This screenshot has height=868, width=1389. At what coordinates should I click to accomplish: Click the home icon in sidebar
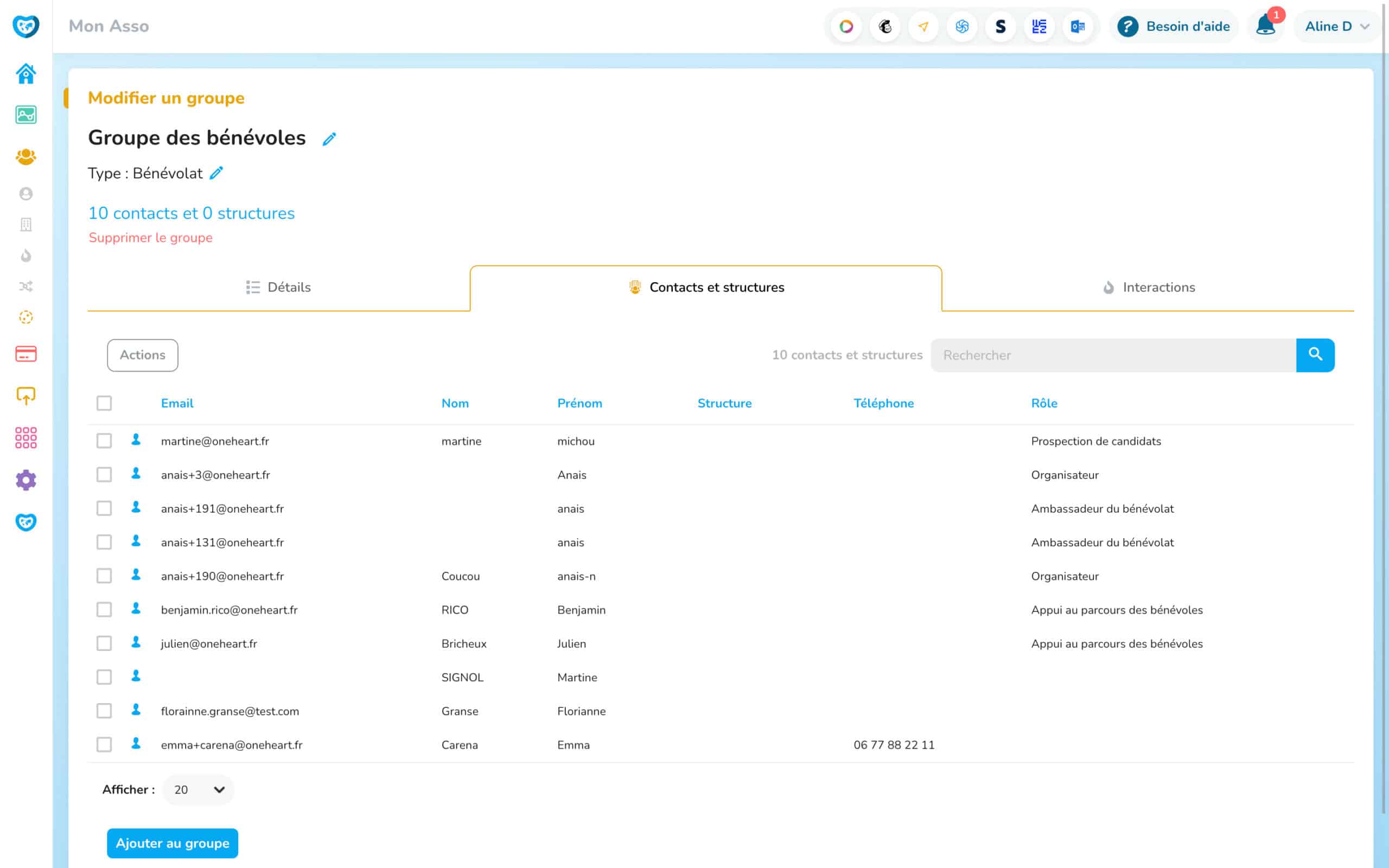(26, 73)
